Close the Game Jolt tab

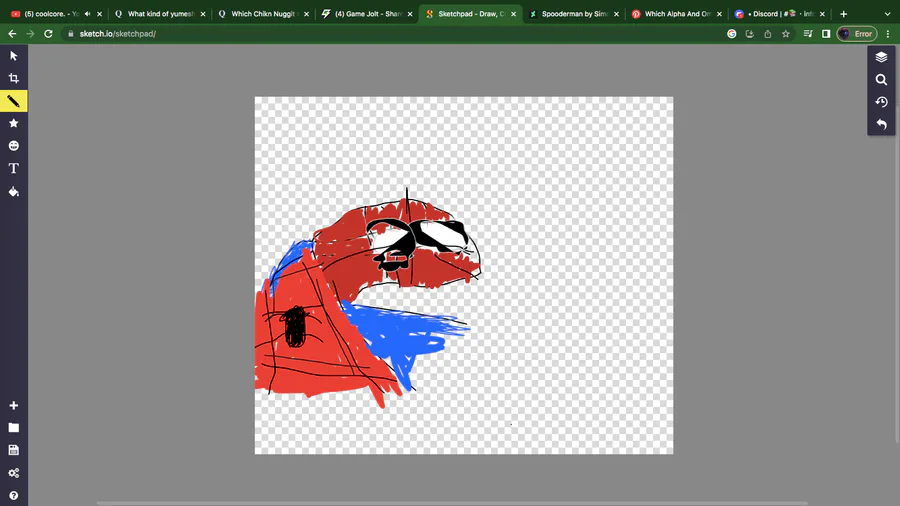pos(410,14)
